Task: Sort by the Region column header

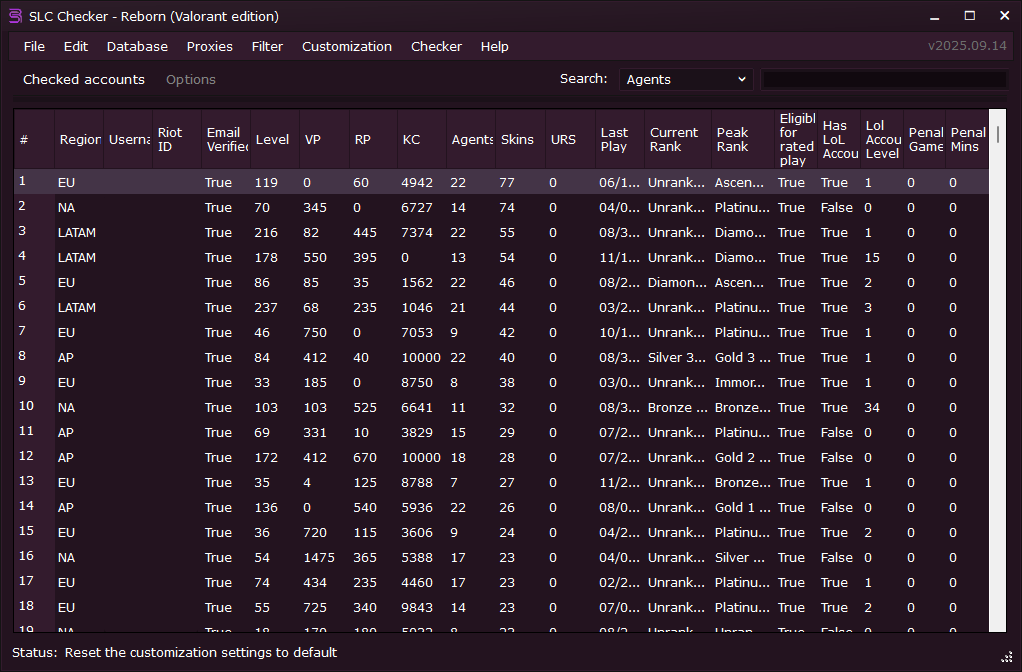Action: coord(79,139)
